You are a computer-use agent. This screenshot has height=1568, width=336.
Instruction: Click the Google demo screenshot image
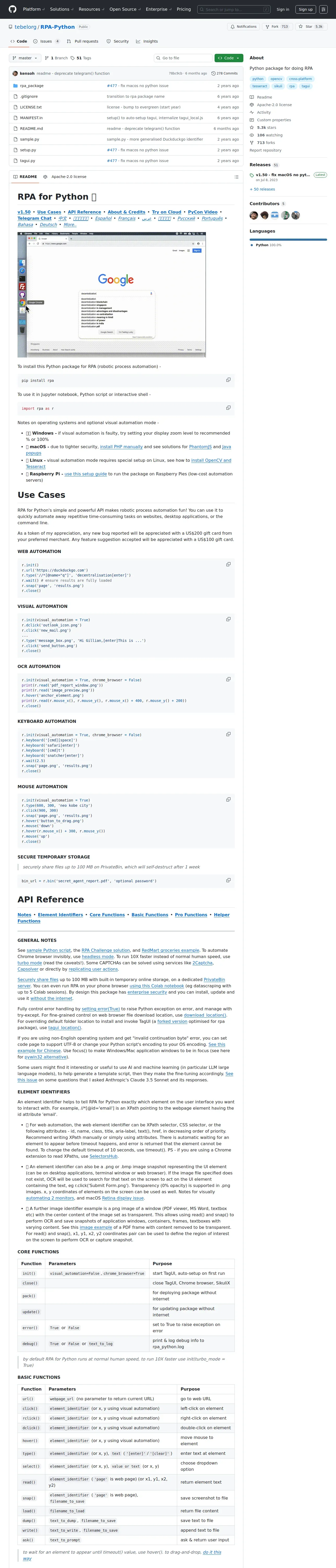click(111, 294)
